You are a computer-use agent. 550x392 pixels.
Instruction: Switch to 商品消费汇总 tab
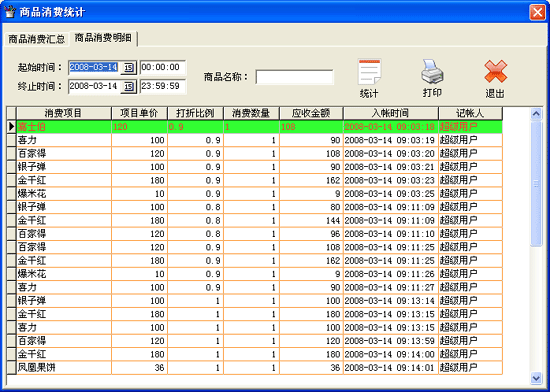(x=36, y=39)
